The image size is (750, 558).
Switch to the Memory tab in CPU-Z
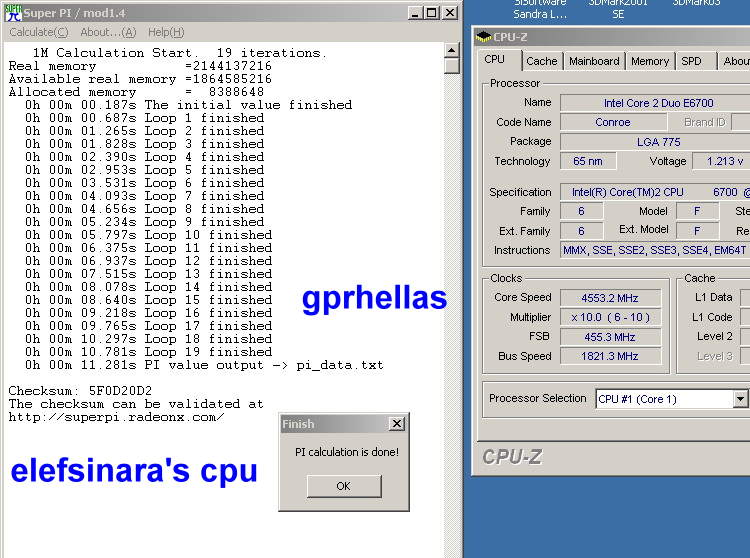(650, 61)
